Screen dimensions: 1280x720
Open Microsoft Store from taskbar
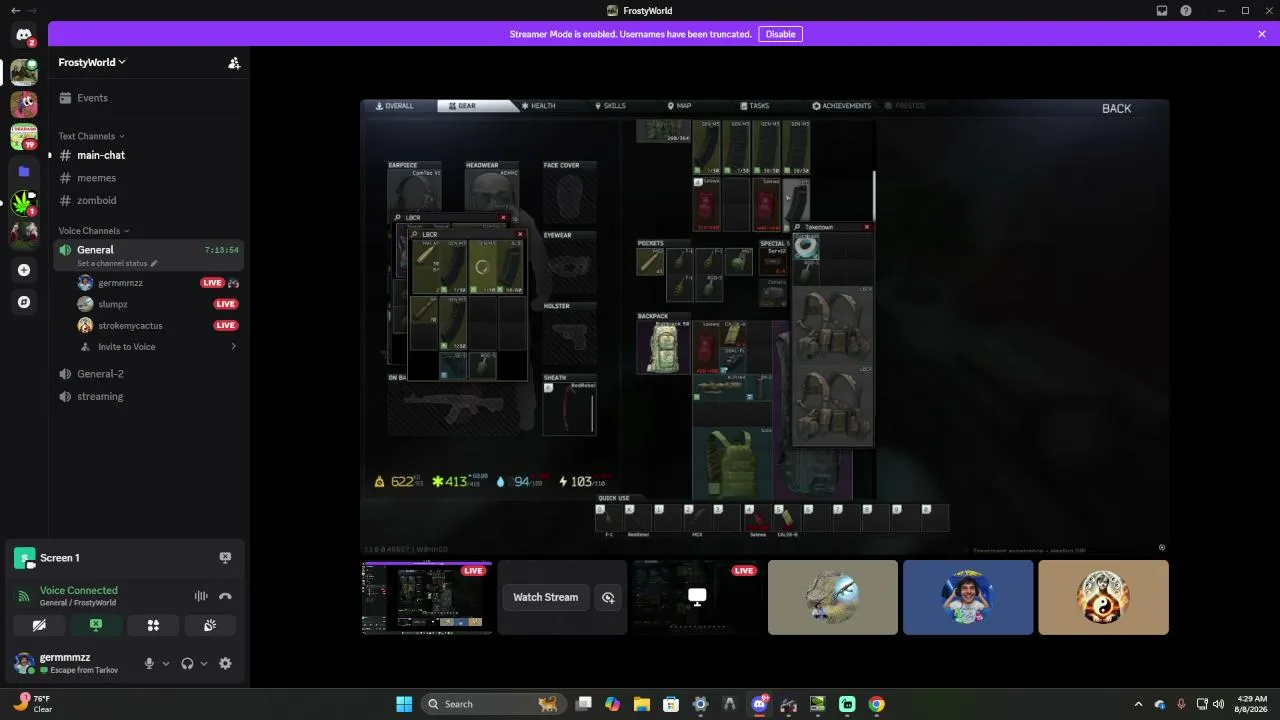click(671, 704)
